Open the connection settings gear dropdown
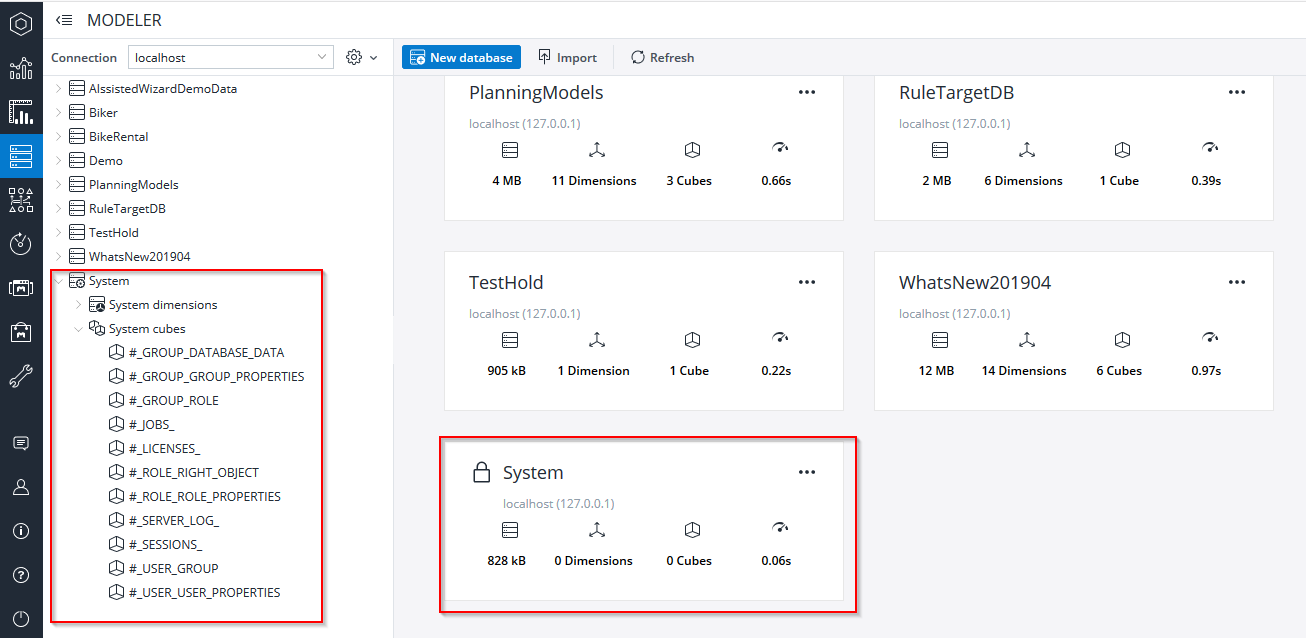1306x638 pixels. (361, 58)
